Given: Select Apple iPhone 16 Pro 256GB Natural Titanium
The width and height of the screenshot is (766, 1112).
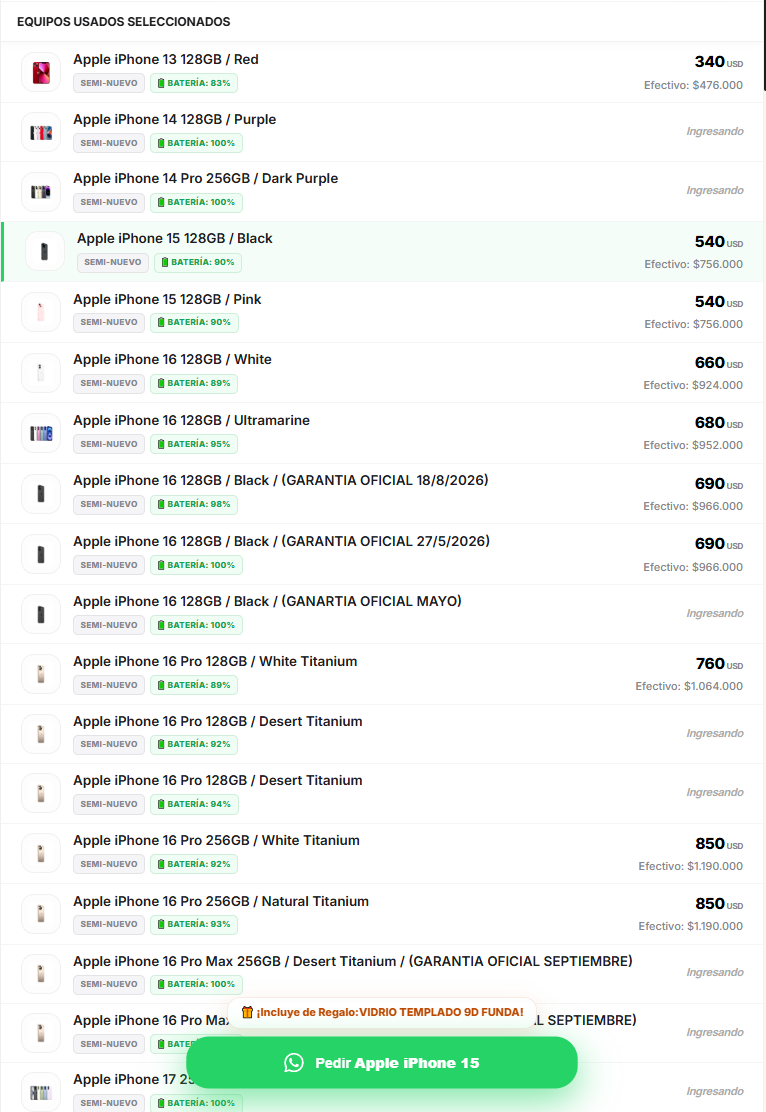Looking at the screenshot, I should tap(383, 914).
